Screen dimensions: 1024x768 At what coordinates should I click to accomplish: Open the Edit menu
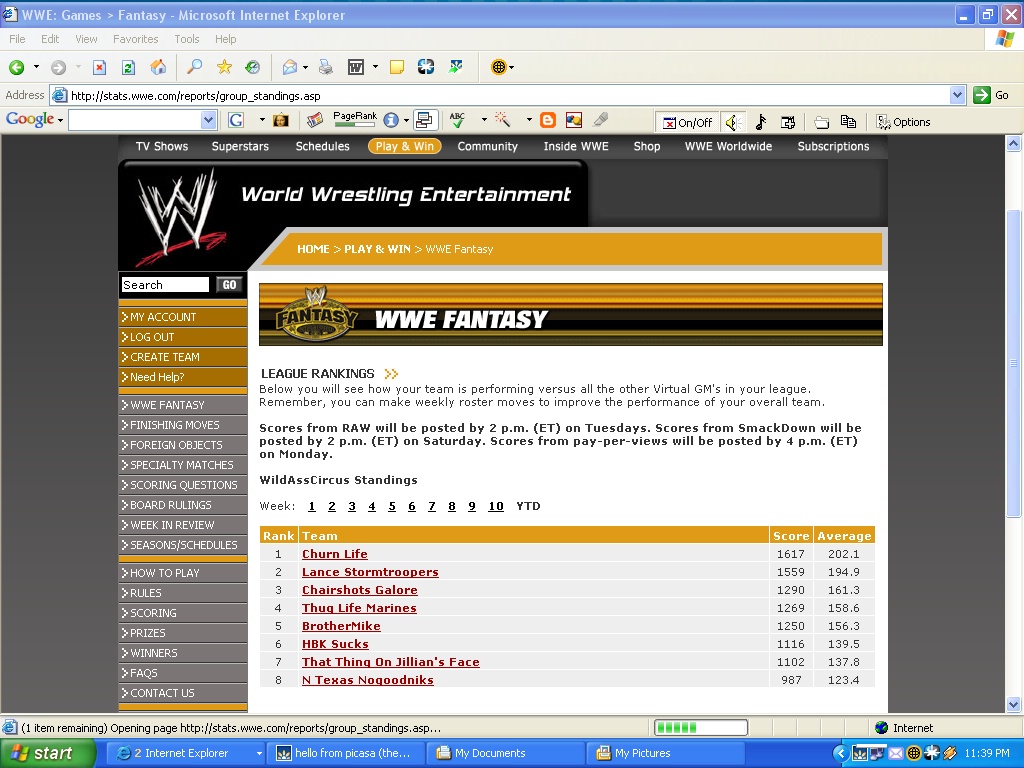pos(50,39)
